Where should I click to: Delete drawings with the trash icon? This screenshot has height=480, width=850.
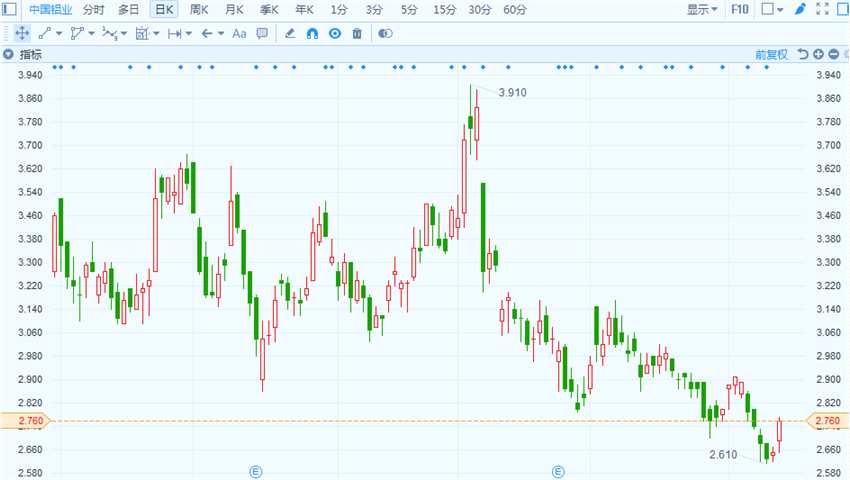coord(357,34)
